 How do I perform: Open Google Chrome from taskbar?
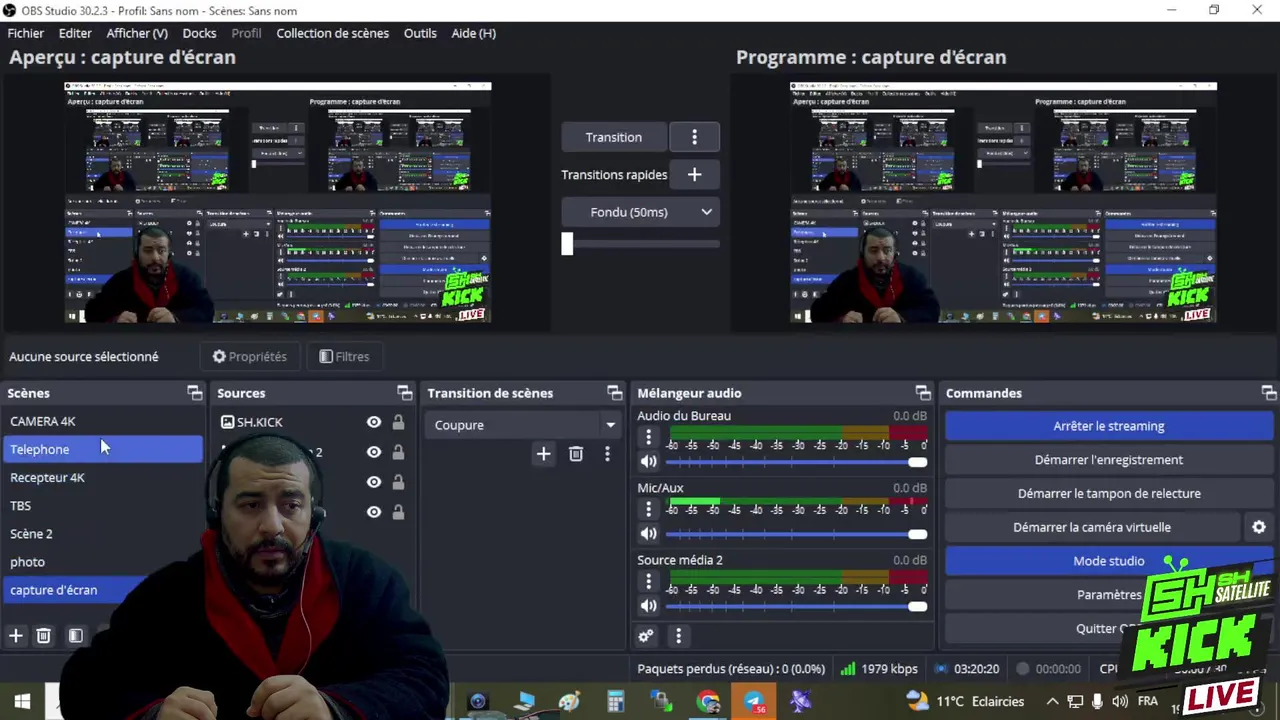(x=708, y=701)
